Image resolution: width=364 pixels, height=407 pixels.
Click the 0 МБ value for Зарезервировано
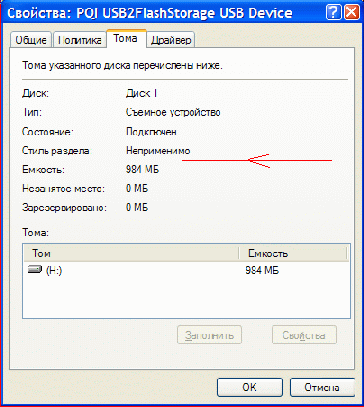137,208
